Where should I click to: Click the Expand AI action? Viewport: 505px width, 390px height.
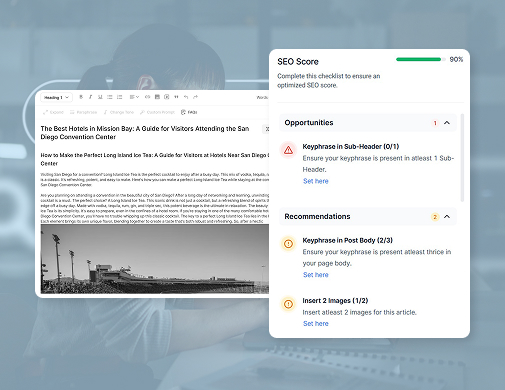(53, 112)
